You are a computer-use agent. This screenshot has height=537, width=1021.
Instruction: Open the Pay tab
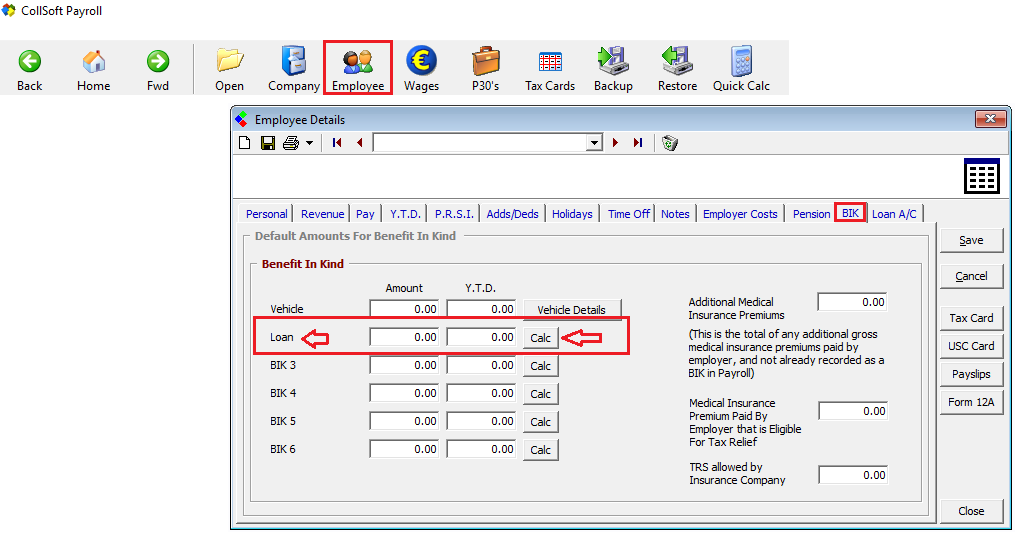365,213
